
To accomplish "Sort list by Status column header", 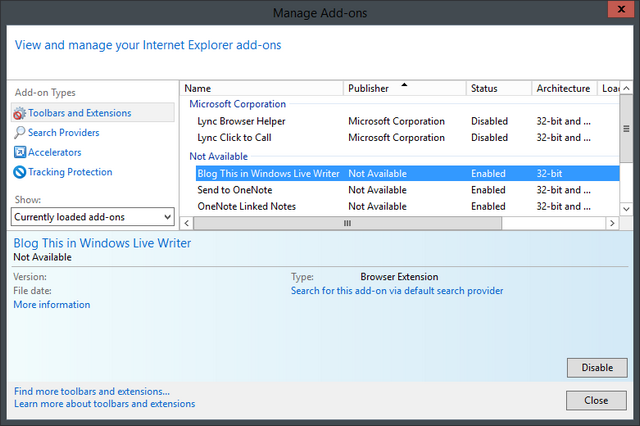I will [499, 88].
